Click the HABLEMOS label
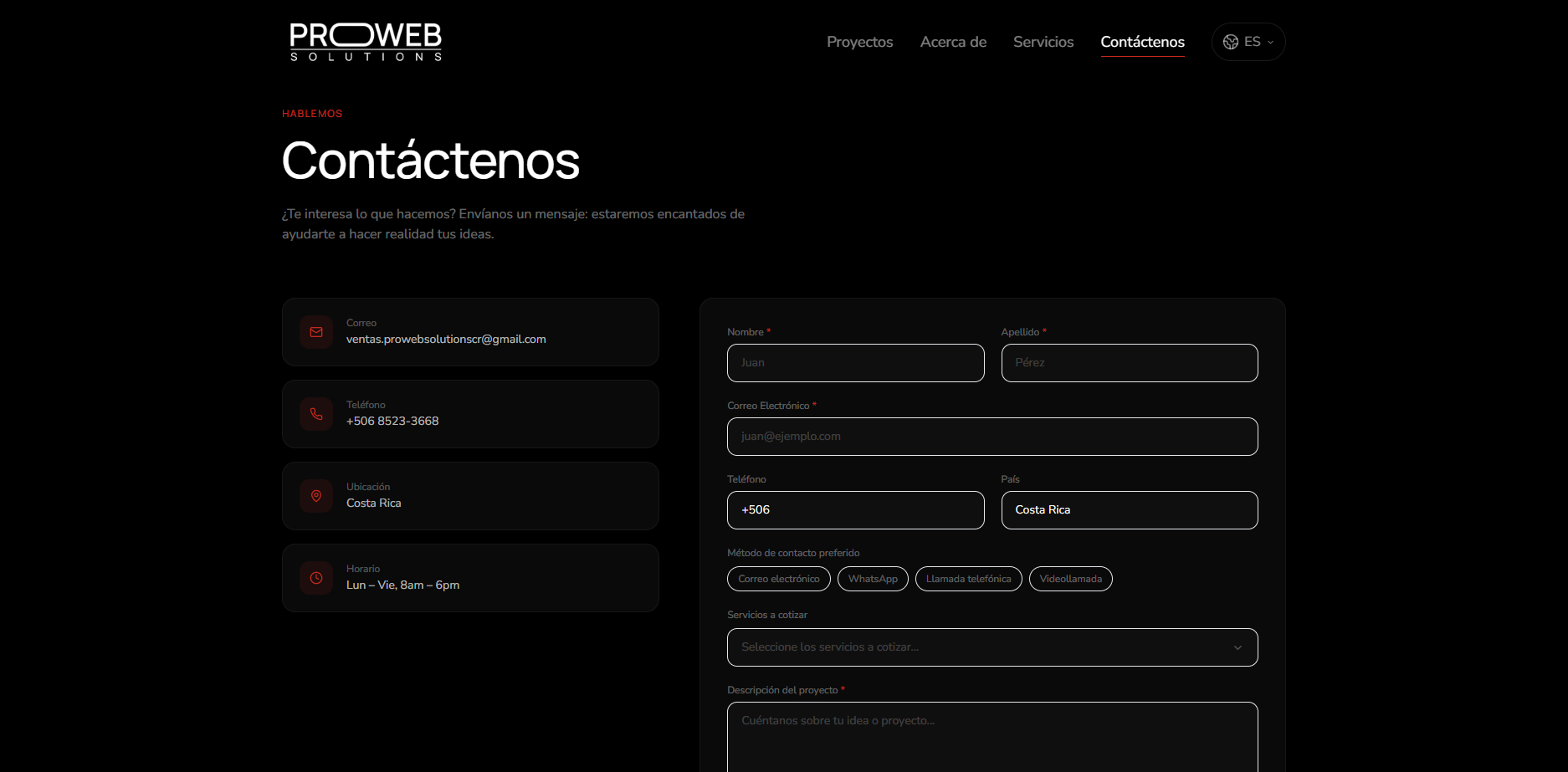 click(x=312, y=114)
